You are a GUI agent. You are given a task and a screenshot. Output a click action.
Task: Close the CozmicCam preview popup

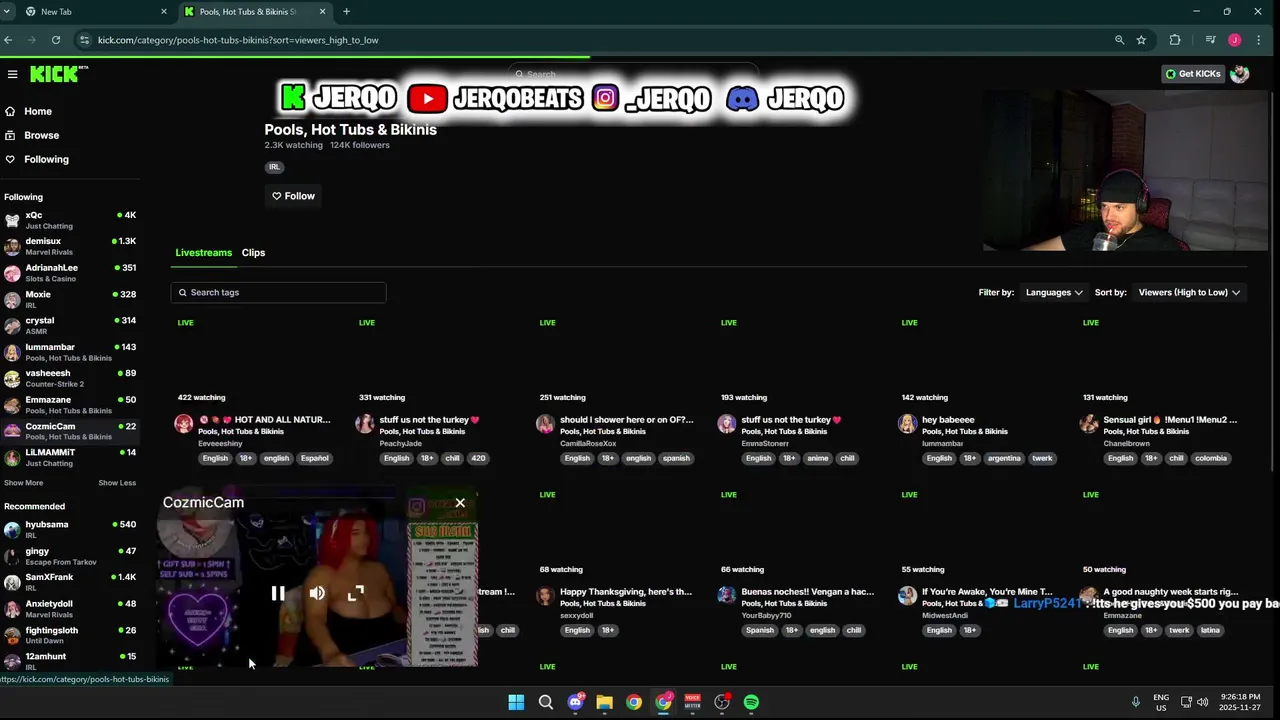pyautogui.click(x=460, y=503)
